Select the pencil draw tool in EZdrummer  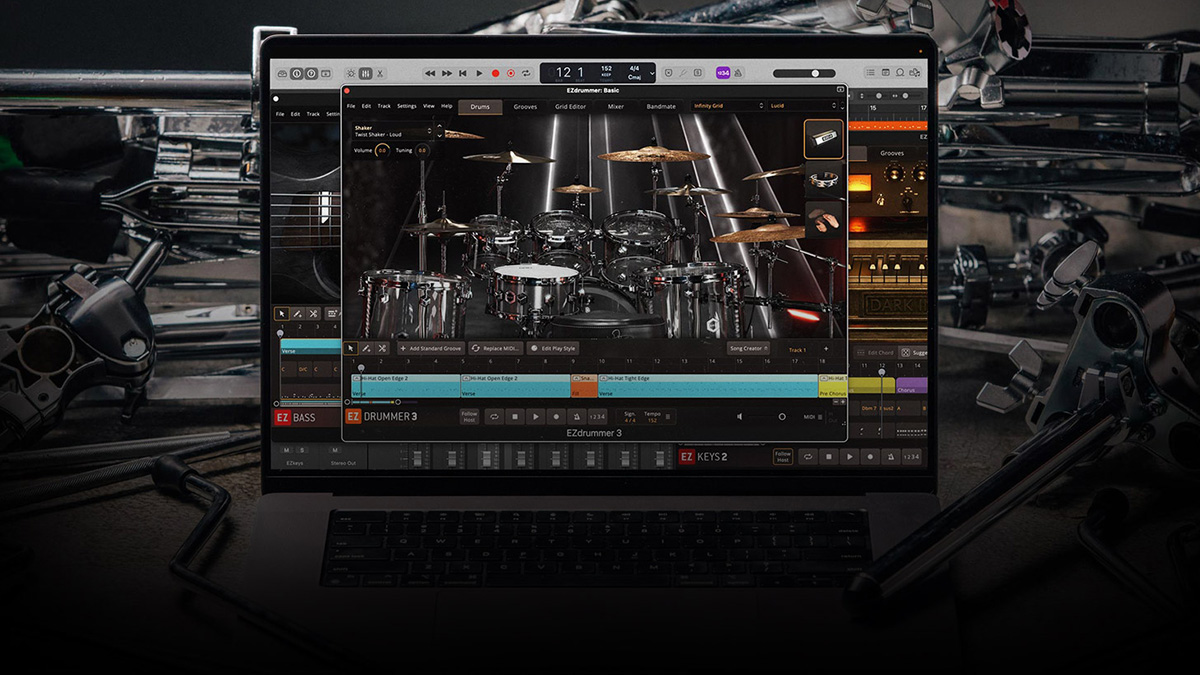click(x=366, y=348)
